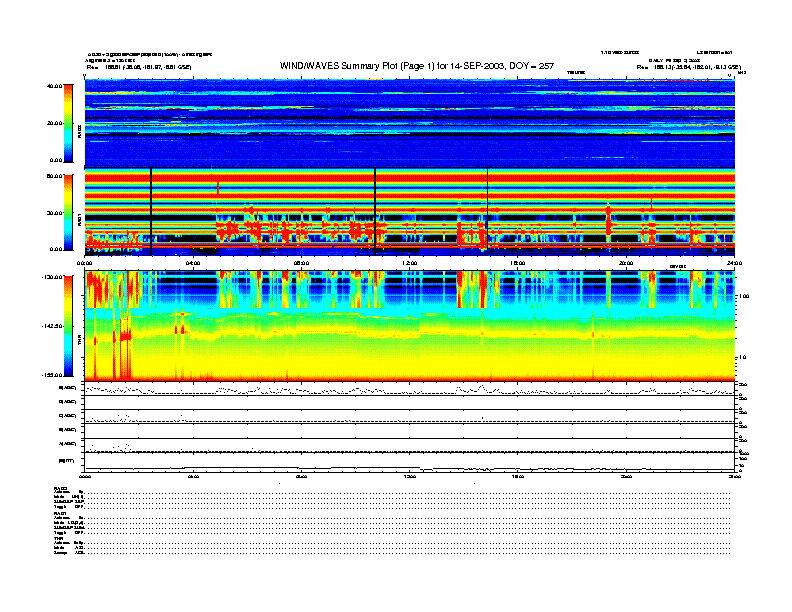Click the 30.00 label on RAD1 scale
Image resolution: width=792 pixels, height=612 pixels.
coord(55,213)
